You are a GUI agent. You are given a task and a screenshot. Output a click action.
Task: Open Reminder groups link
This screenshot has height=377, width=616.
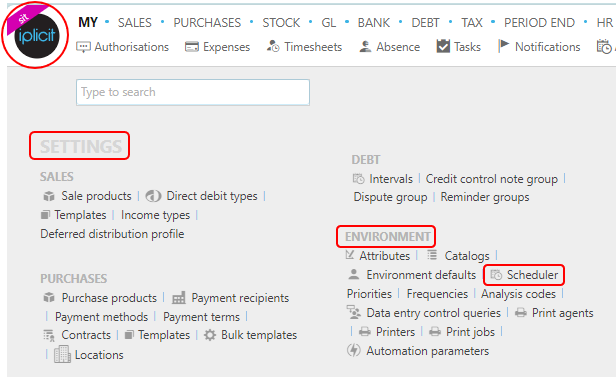pyautogui.click(x=485, y=197)
